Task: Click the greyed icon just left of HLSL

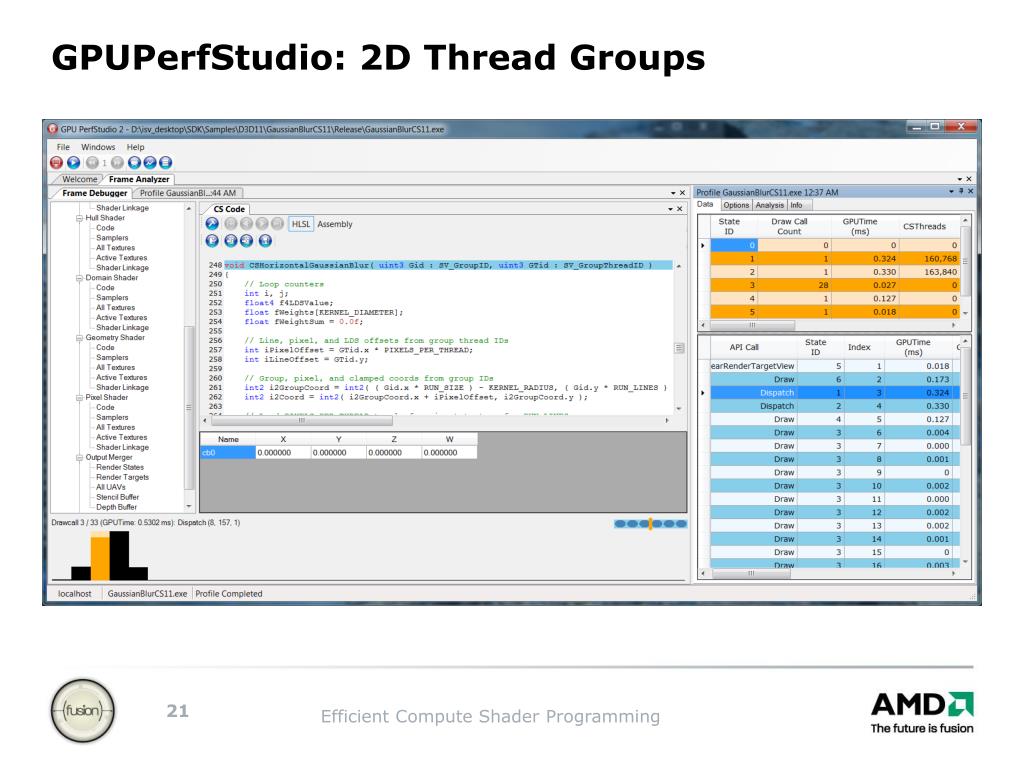Action: (x=278, y=223)
